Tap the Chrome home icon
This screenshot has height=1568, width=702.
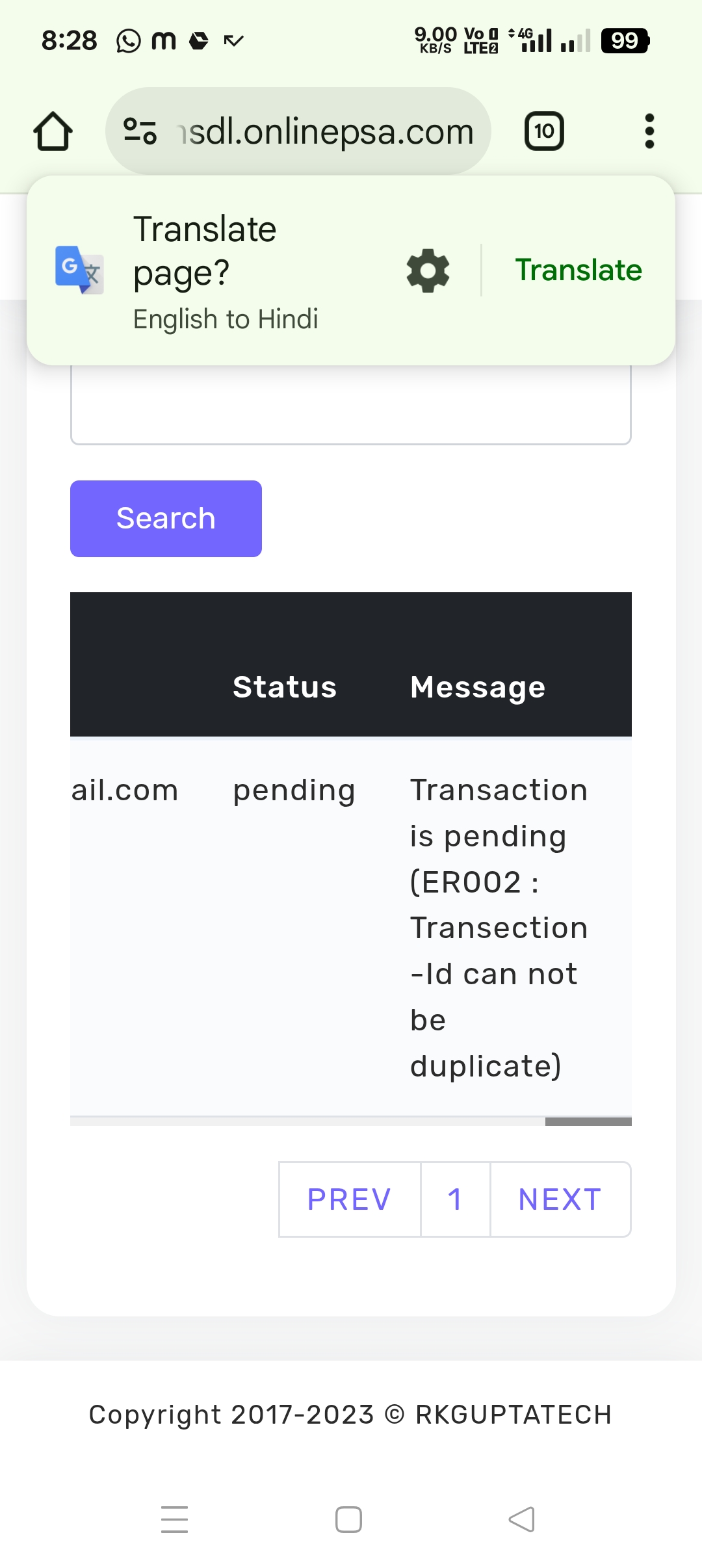point(53,131)
